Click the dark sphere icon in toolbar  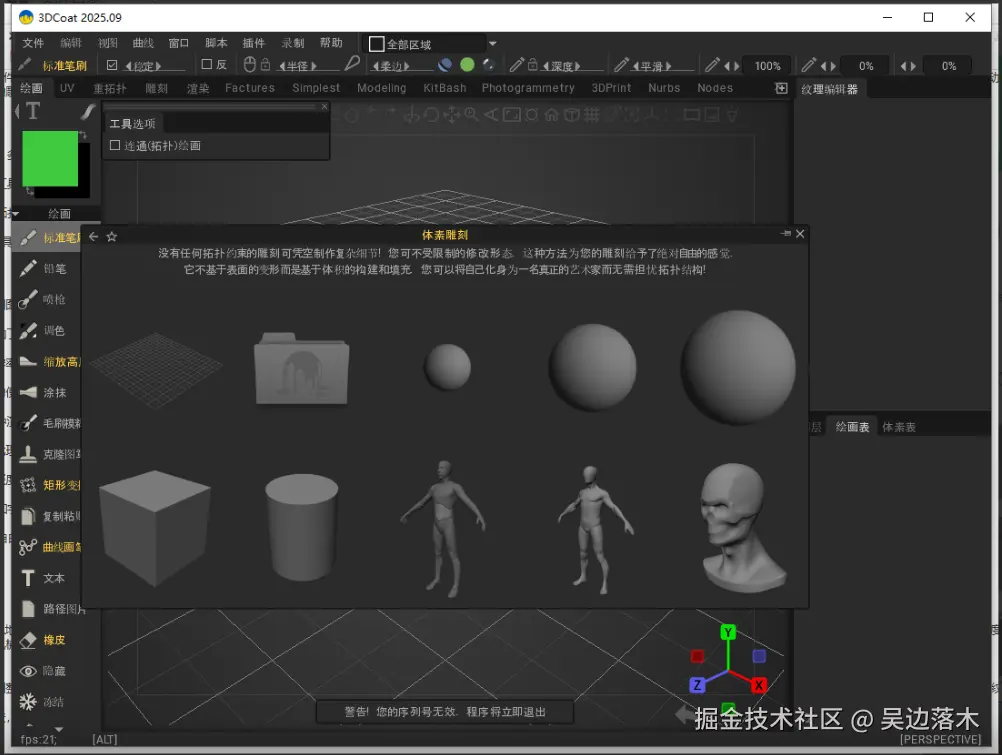489,65
